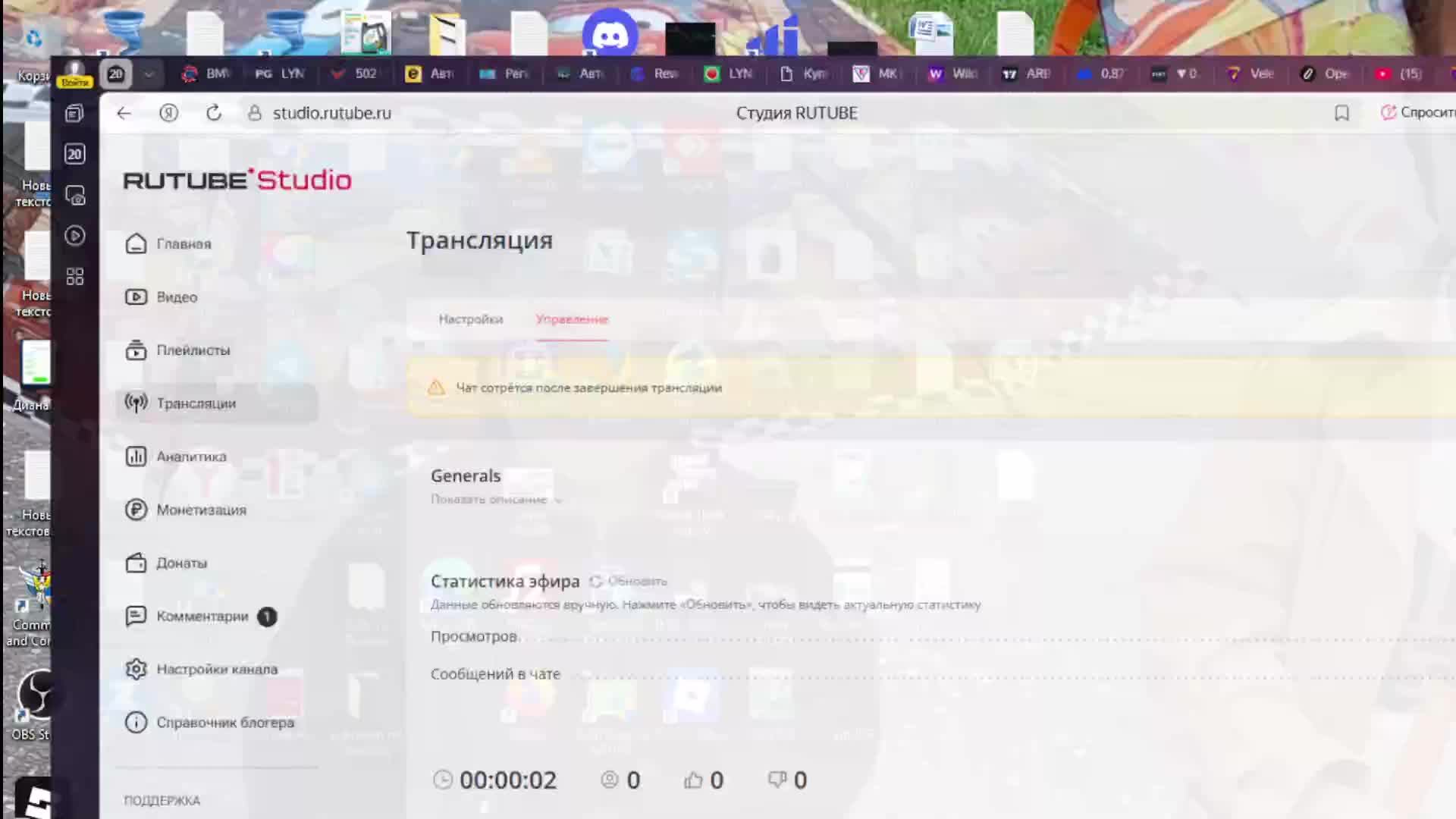Select the Управление tab
Image resolution: width=1456 pixels, height=819 pixels.
(x=572, y=319)
